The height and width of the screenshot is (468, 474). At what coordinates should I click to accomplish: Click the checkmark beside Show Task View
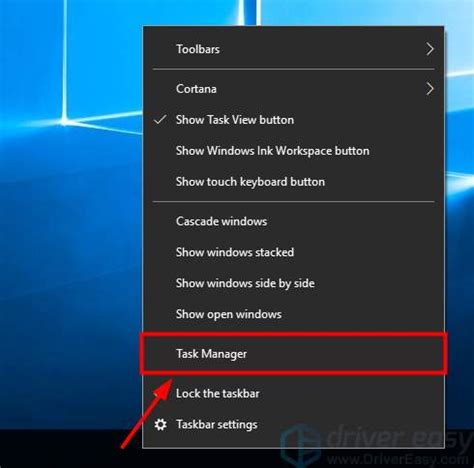click(160, 120)
